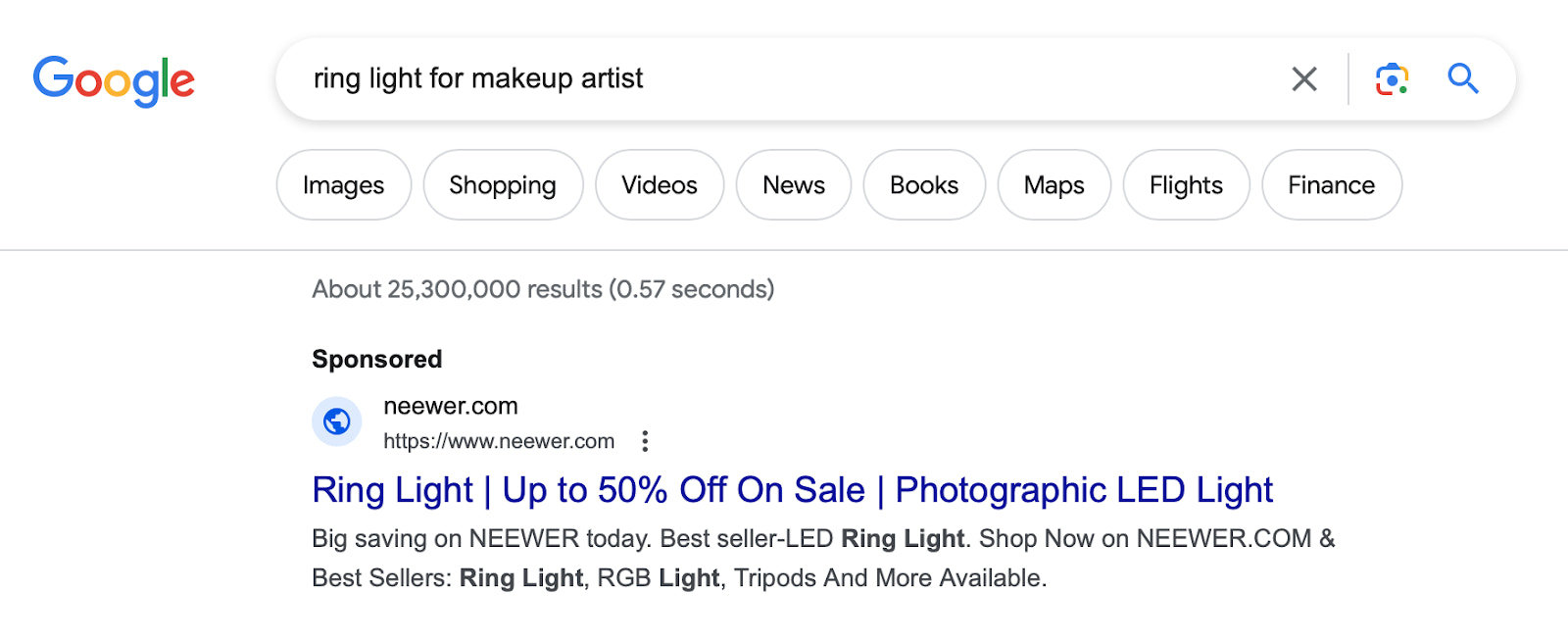Screen dimensions: 1568x642
Task: Select the Finance results filter
Action: click(x=1331, y=184)
